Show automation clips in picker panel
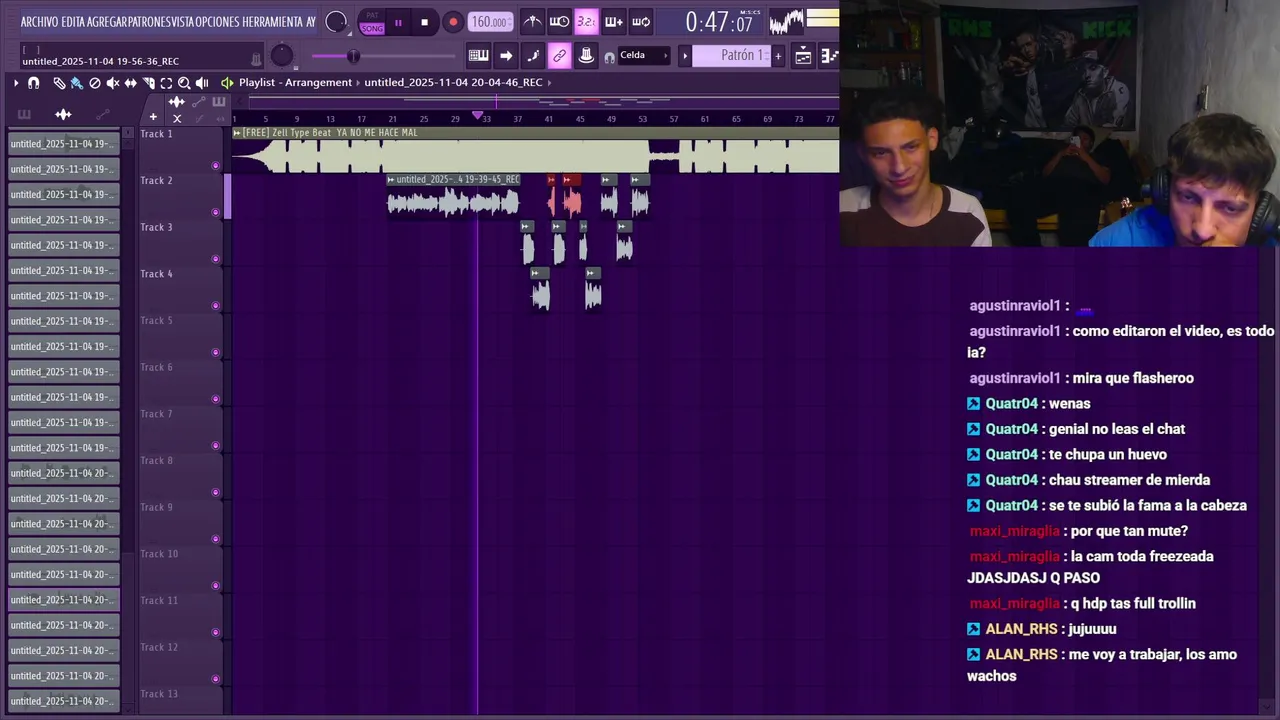1280x720 pixels. point(102,114)
